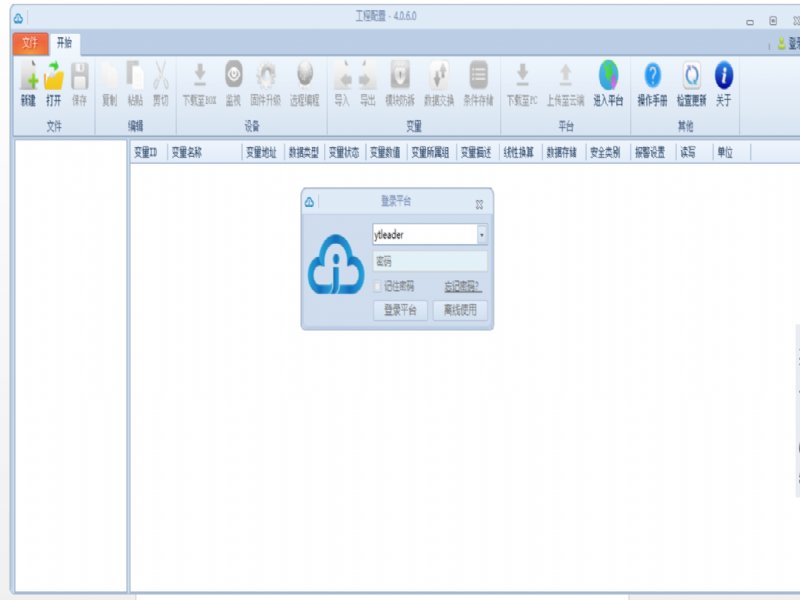Open the 文件 menu tab
Screen dimensions: 800x600
point(30,43)
